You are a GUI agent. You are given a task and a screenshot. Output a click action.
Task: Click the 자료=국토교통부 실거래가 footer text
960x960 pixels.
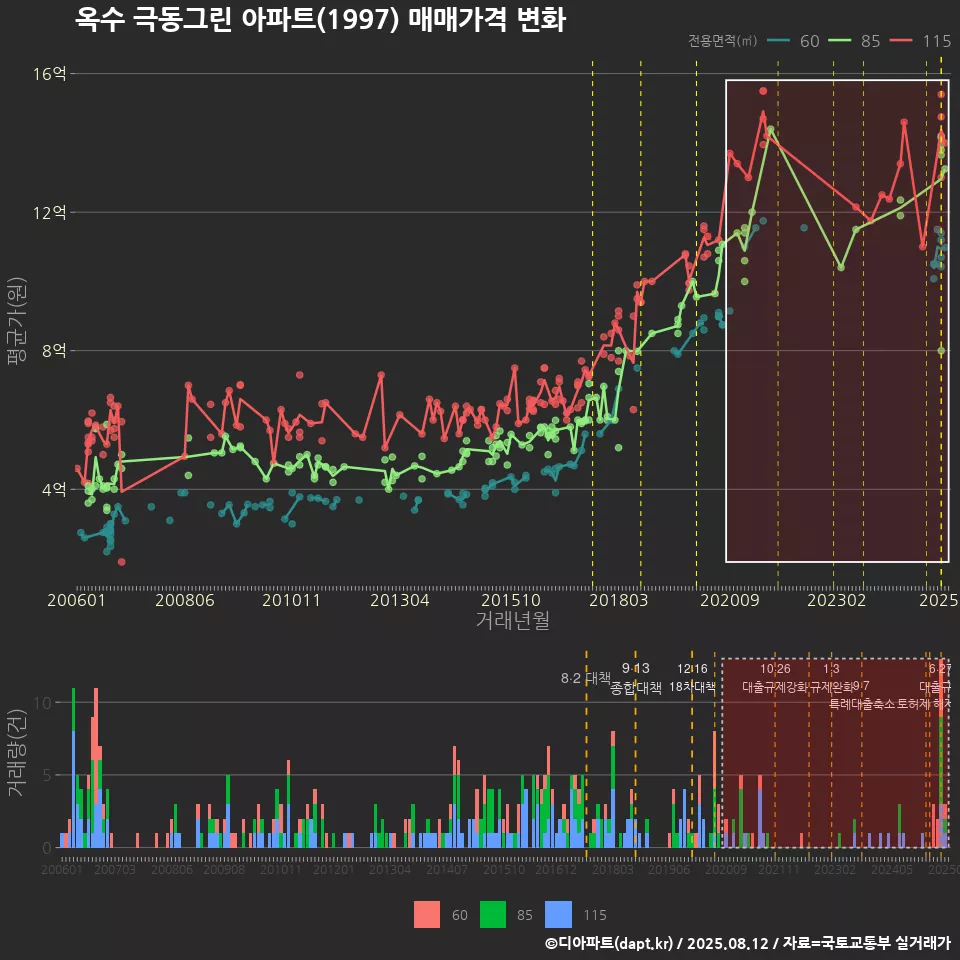[866, 943]
